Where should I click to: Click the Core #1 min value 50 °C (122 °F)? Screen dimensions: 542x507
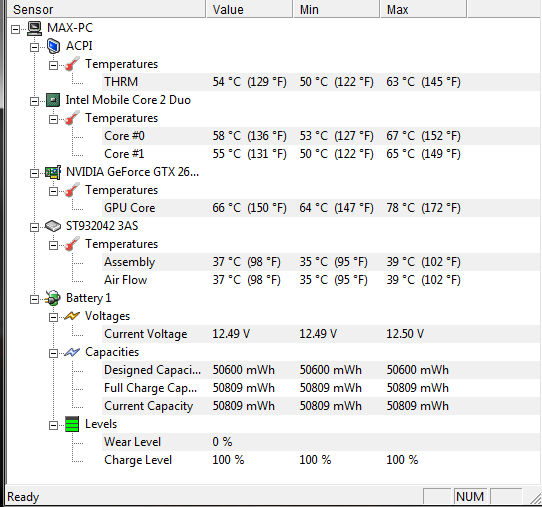tap(337, 154)
